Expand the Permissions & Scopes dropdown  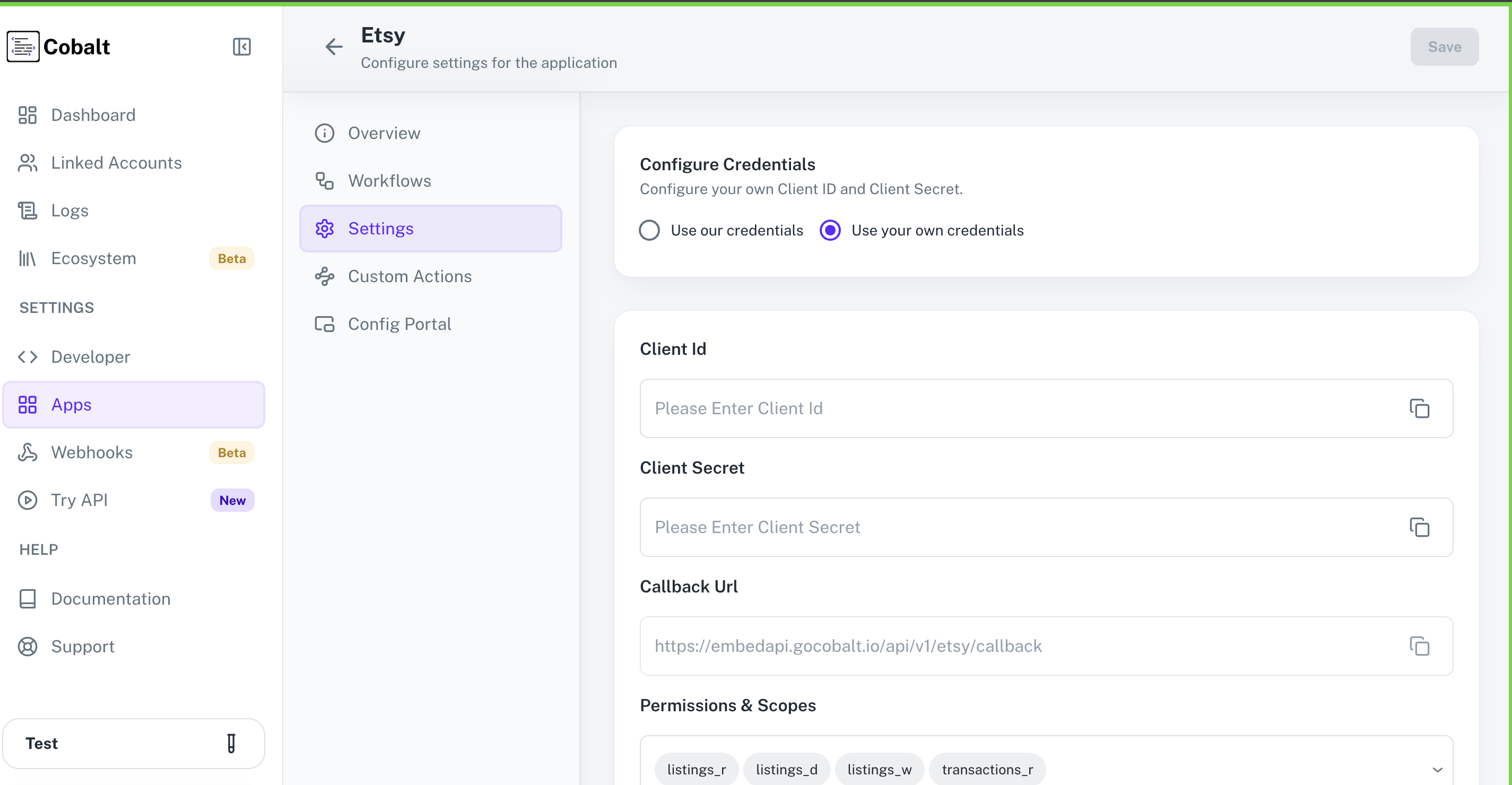pyautogui.click(x=1437, y=769)
